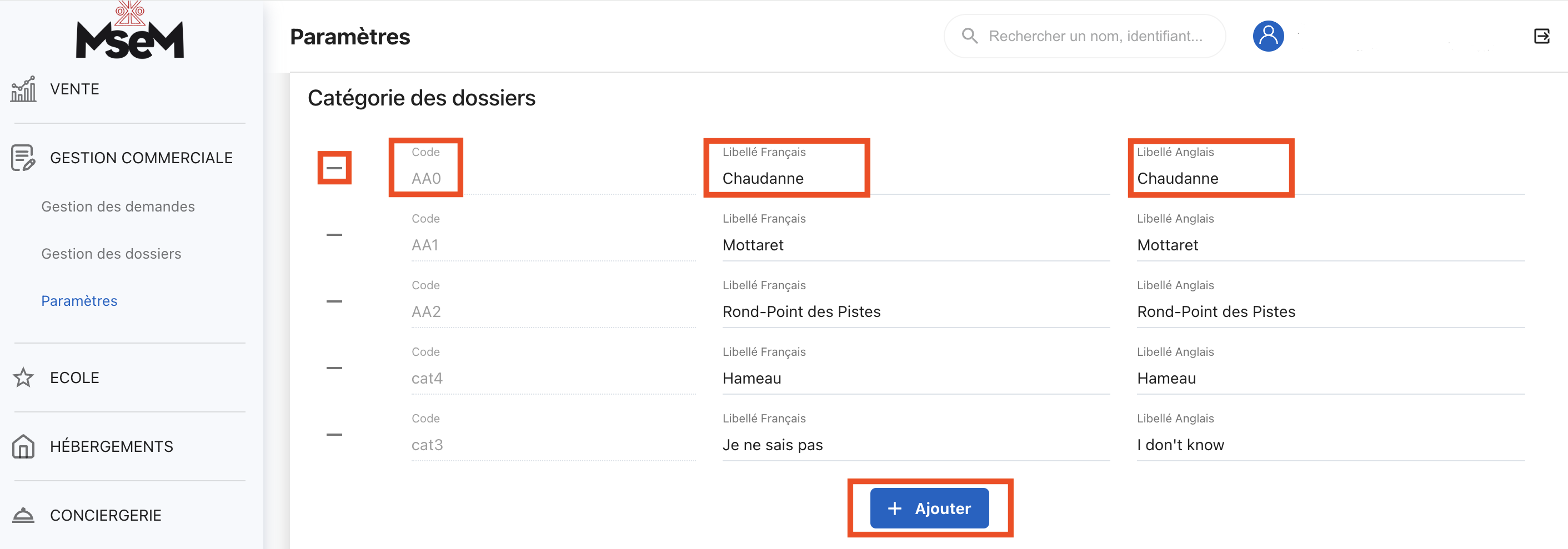Focus the search name or identifier field
The image size is (1568, 549).
click(x=1095, y=37)
